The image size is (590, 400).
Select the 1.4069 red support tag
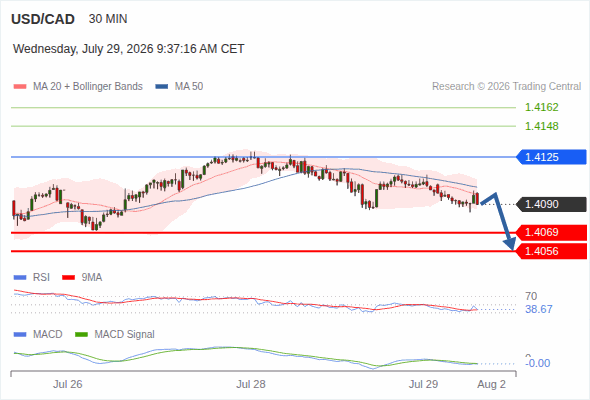551,233
